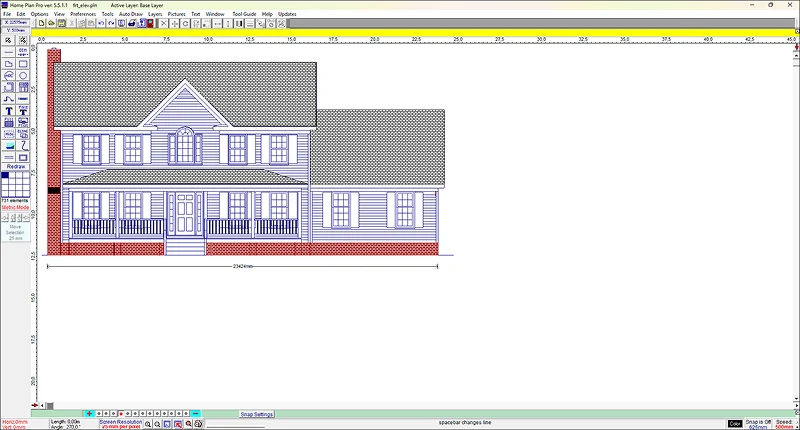Open the File menu
This screenshot has height=430, width=800.
point(7,14)
